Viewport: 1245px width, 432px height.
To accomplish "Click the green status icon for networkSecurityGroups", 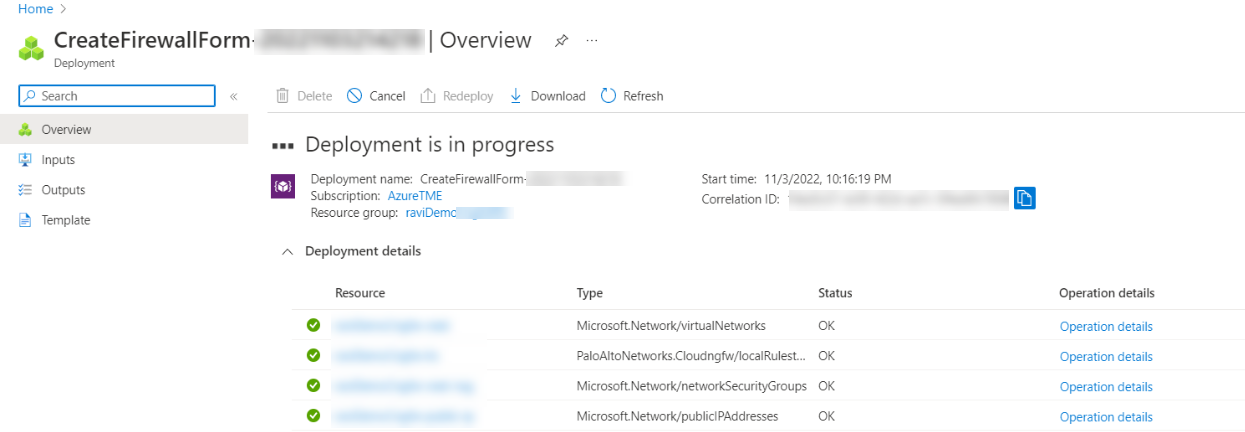I will pos(314,385).
